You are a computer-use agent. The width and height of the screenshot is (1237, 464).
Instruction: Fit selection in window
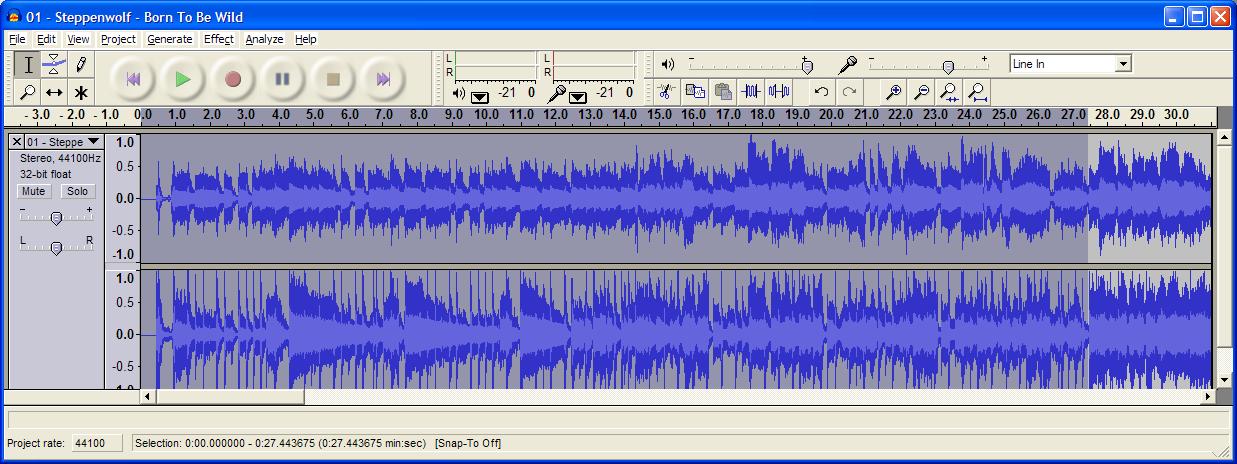point(949,92)
